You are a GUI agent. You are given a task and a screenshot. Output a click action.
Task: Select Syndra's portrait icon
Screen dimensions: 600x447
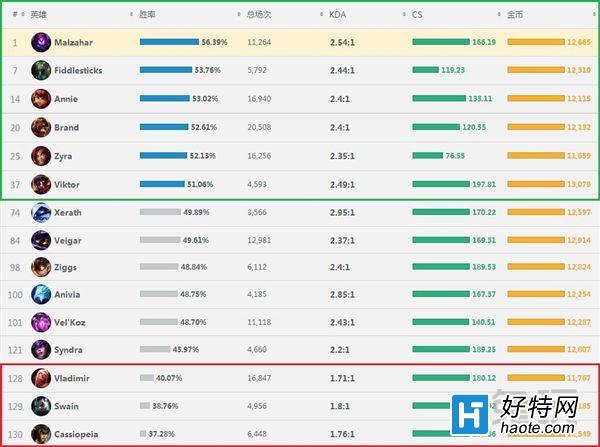[x=41, y=349]
